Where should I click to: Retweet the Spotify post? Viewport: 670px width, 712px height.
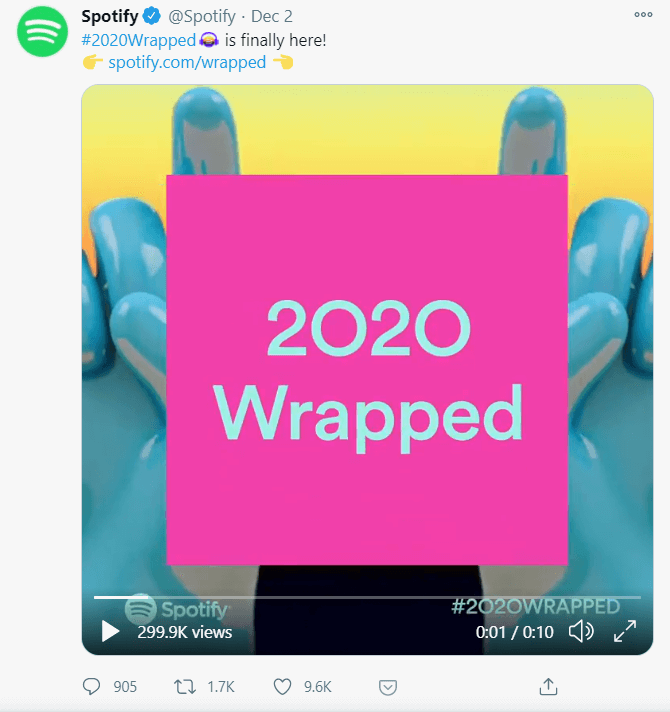click(185, 687)
